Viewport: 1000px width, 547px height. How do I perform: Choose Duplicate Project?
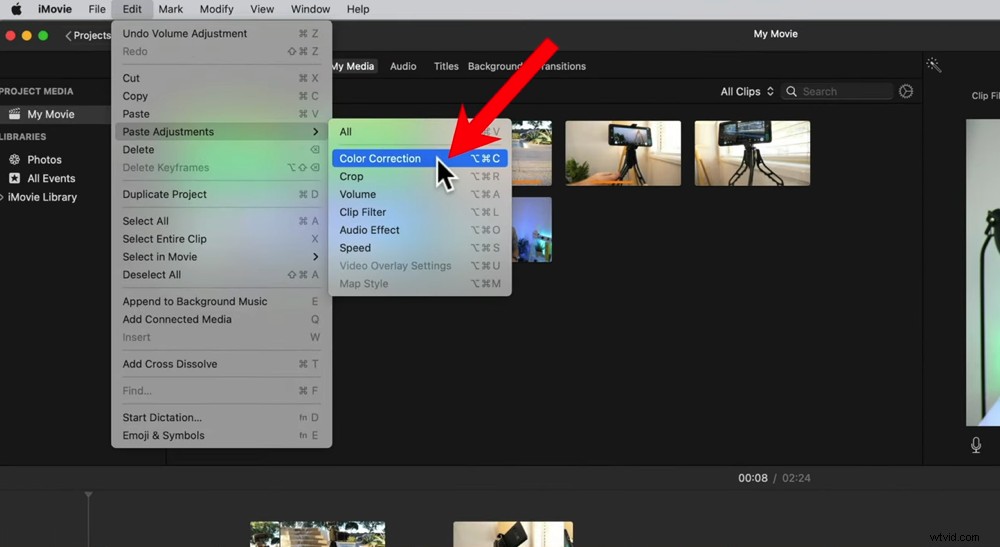(221, 194)
